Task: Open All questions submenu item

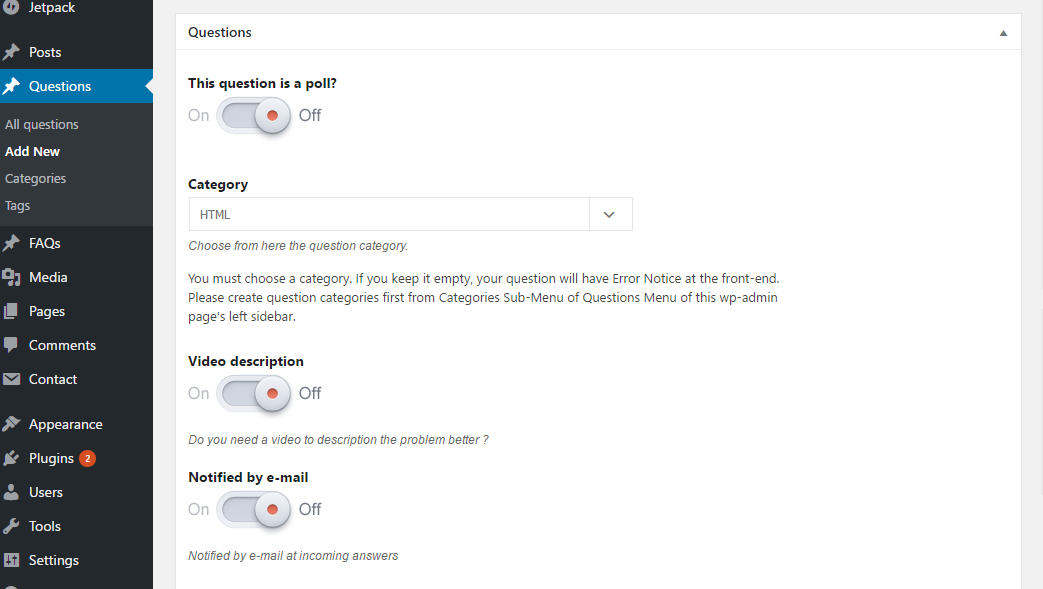Action: point(42,124)
